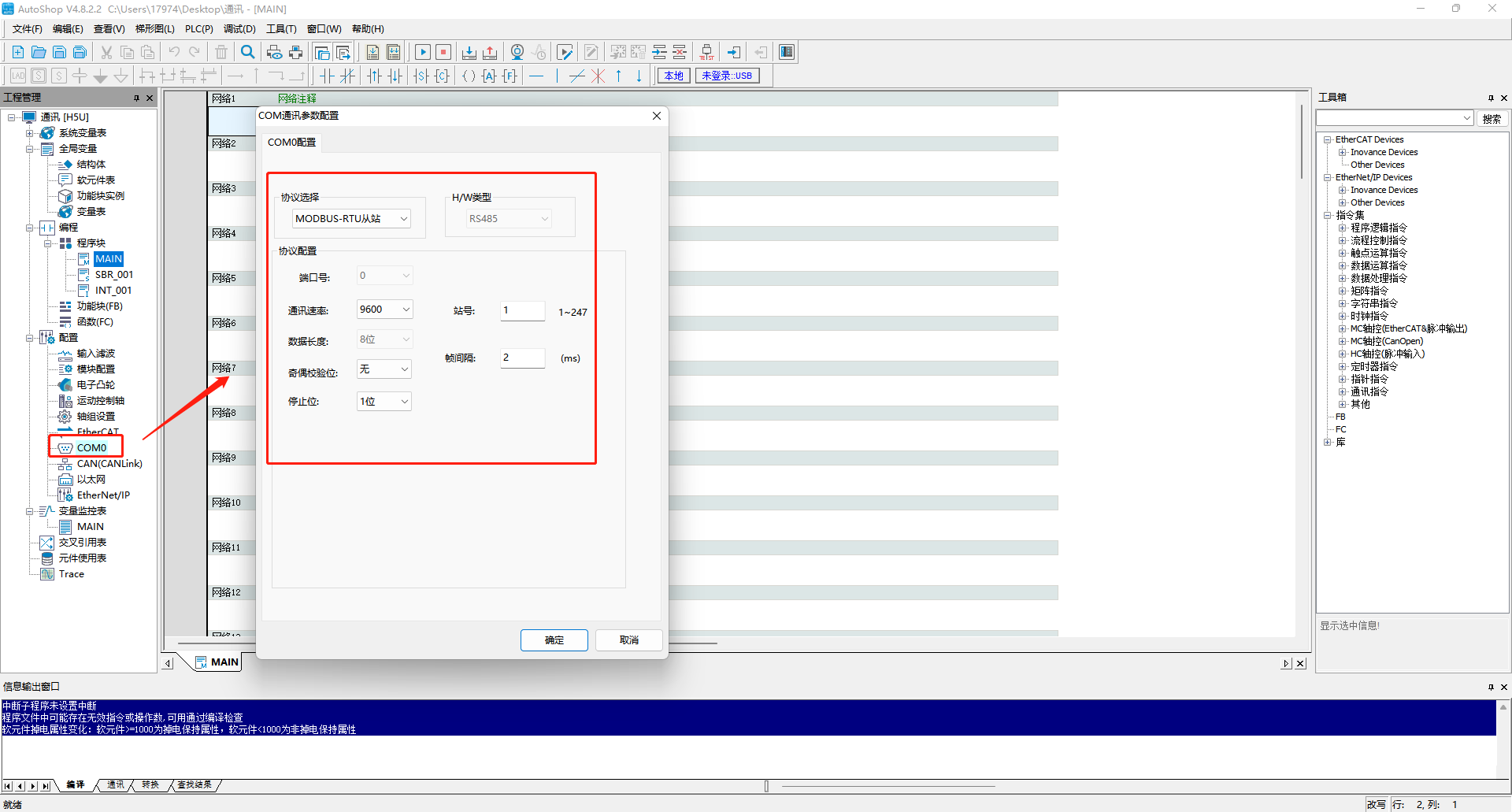The height and width of the screenshot is (812, 1512).
Task: Click the New file toolbar icon
Action: click(17, 52)
